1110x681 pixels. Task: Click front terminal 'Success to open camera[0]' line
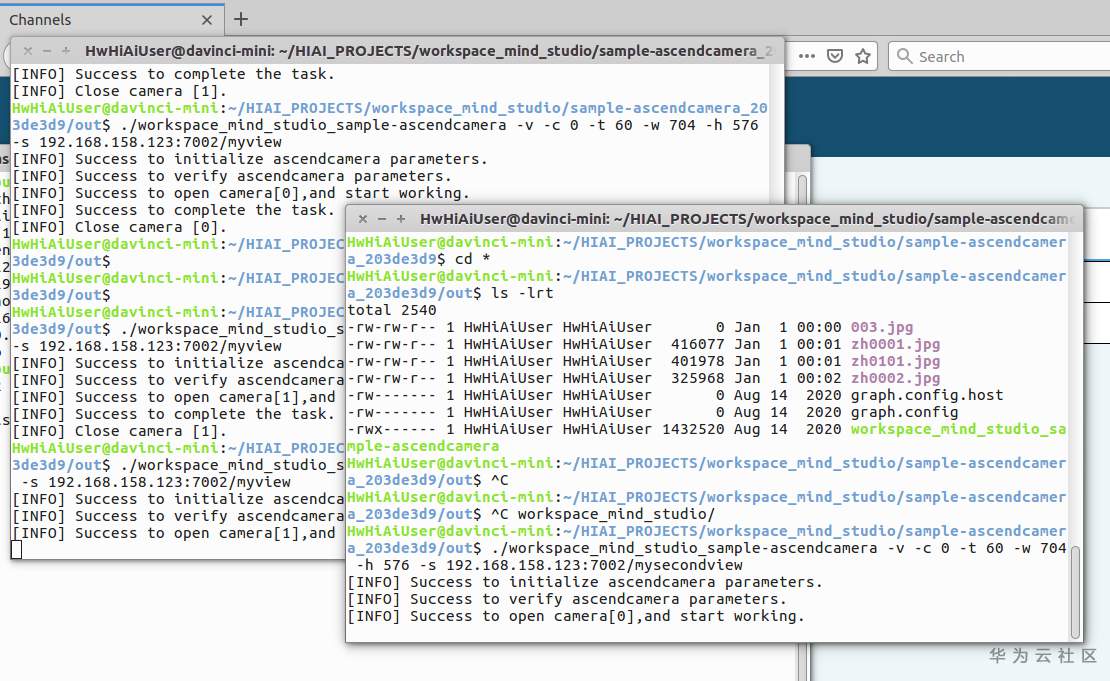point(576,617)
